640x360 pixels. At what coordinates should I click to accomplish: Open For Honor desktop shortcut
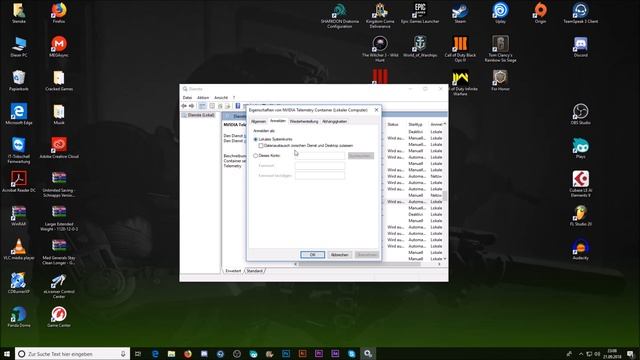[x=500, y=80]
